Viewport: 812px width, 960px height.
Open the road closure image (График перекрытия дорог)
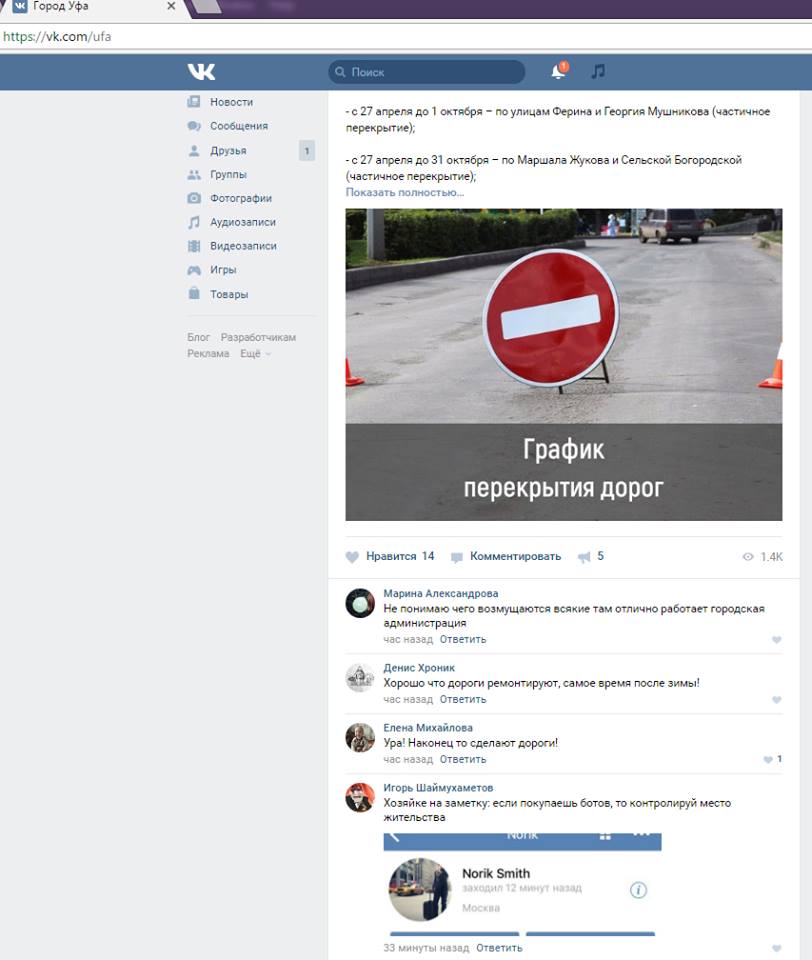(x=563, y=365)
